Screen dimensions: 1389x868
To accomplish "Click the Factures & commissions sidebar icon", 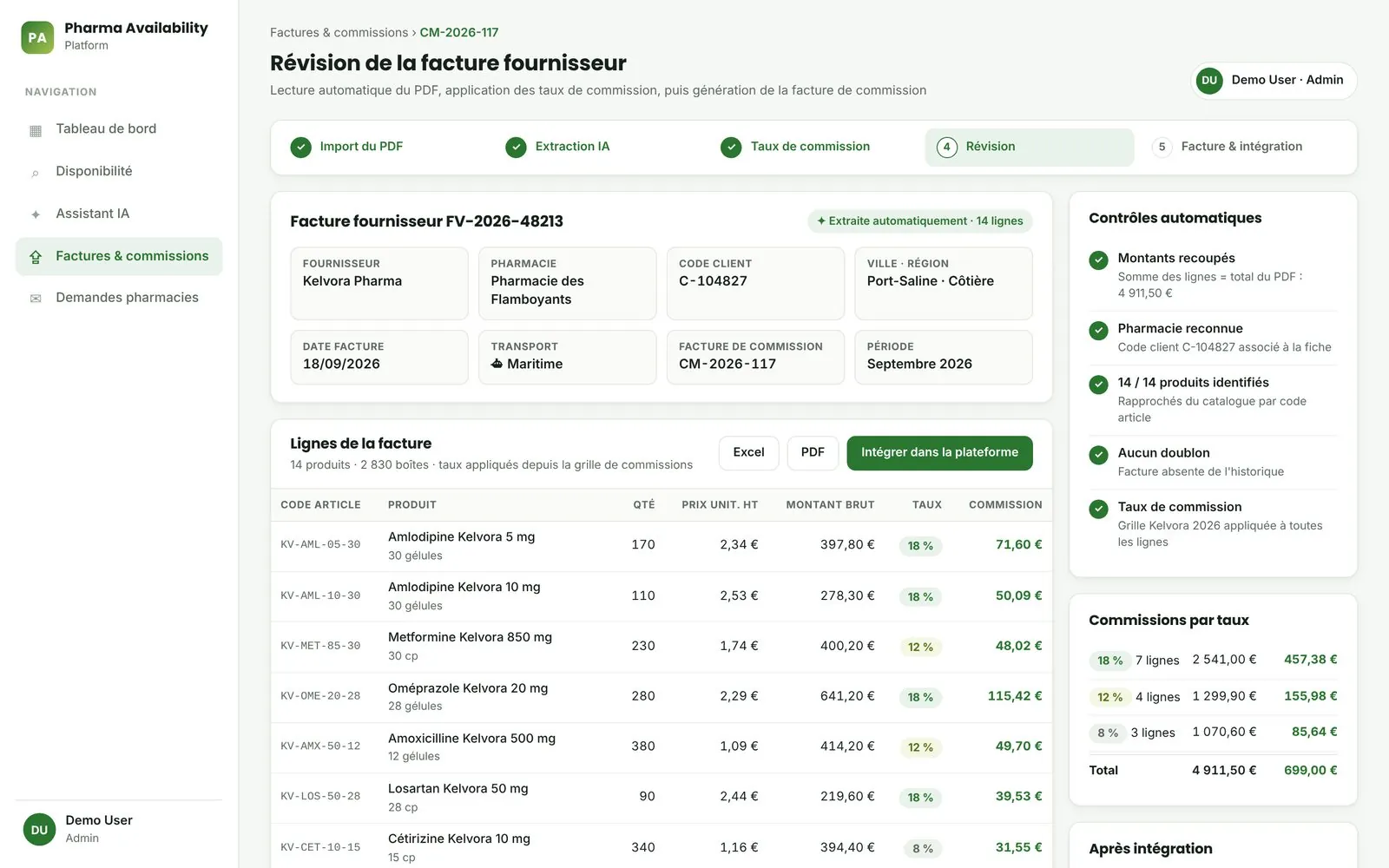I will [x=36, y=257].
